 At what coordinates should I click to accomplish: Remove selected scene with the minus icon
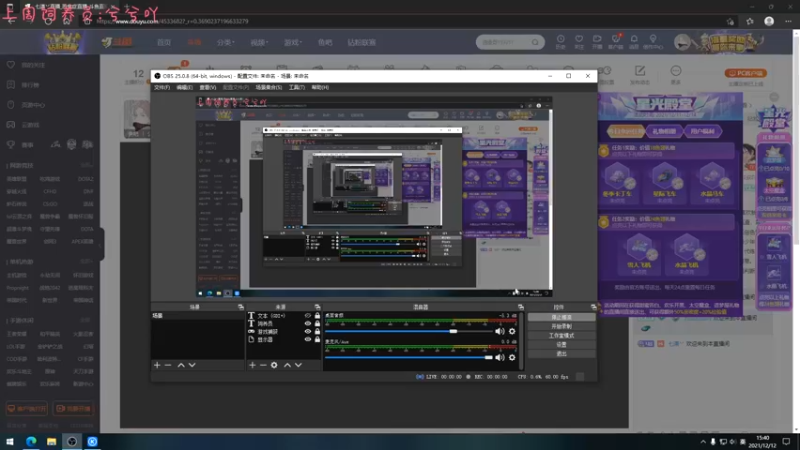tap(168, 365)
